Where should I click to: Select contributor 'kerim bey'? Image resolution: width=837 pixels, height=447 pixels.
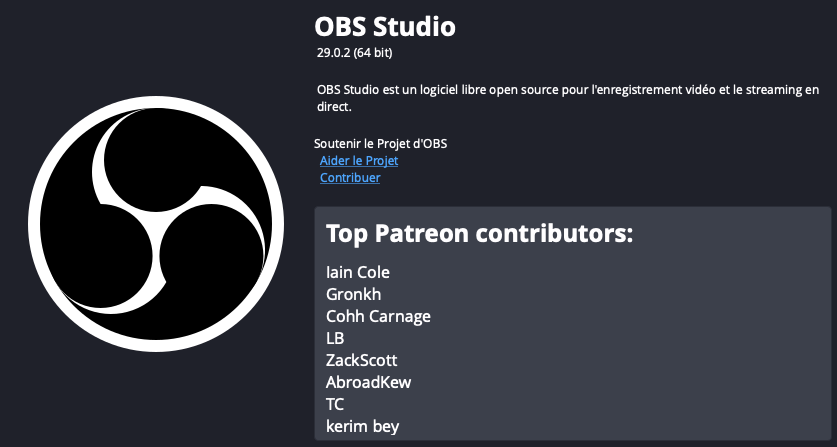[x=362, y=427]
